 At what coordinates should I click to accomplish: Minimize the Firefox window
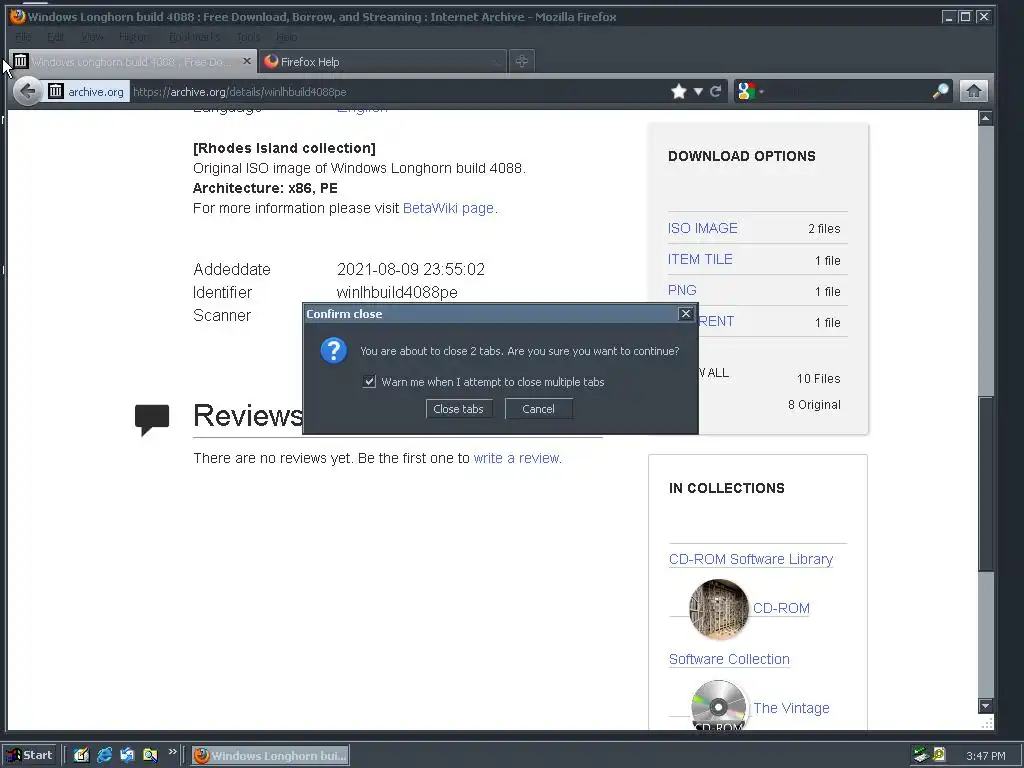(x=948, y=17)
